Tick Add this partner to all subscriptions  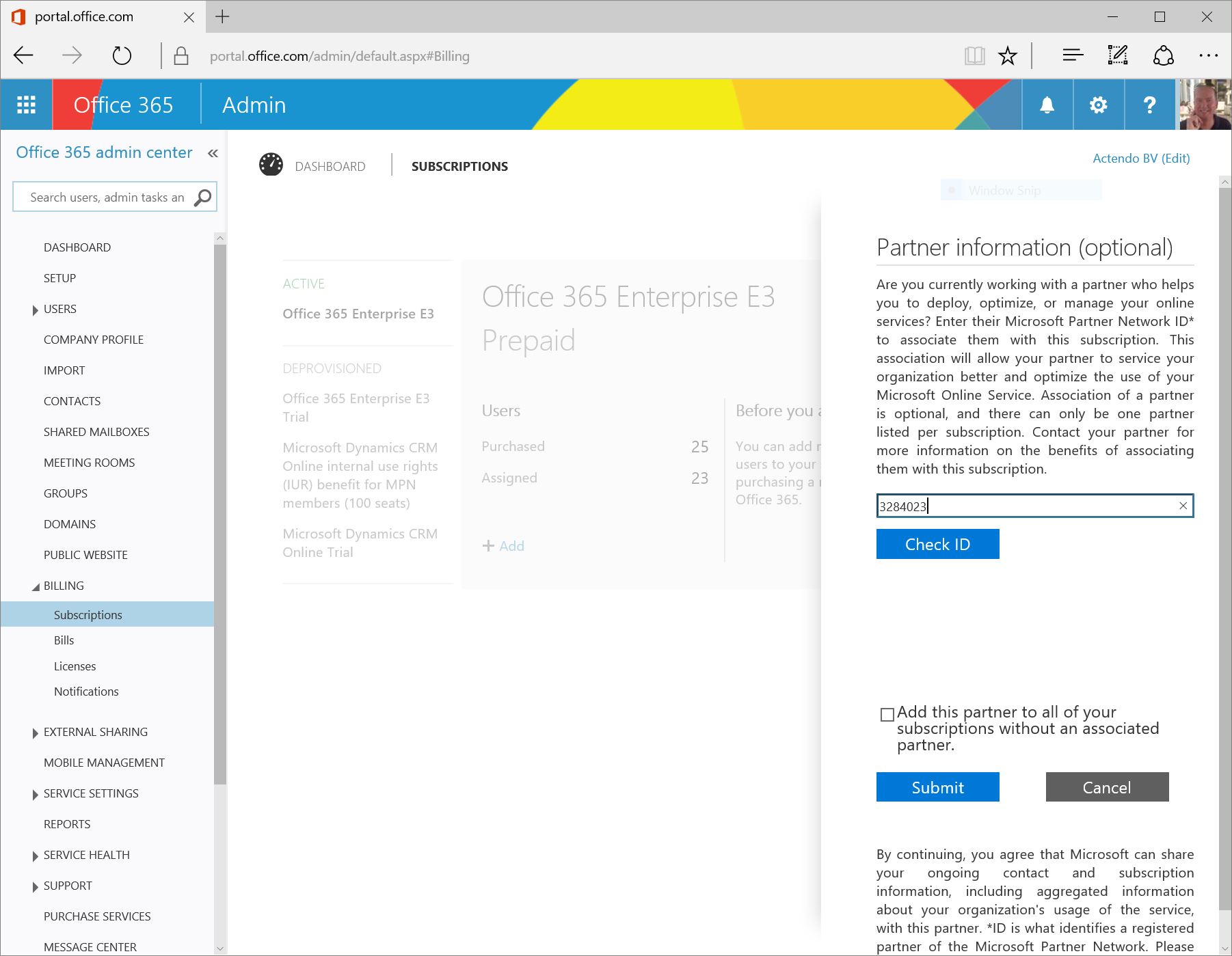[x=887, y=715]
